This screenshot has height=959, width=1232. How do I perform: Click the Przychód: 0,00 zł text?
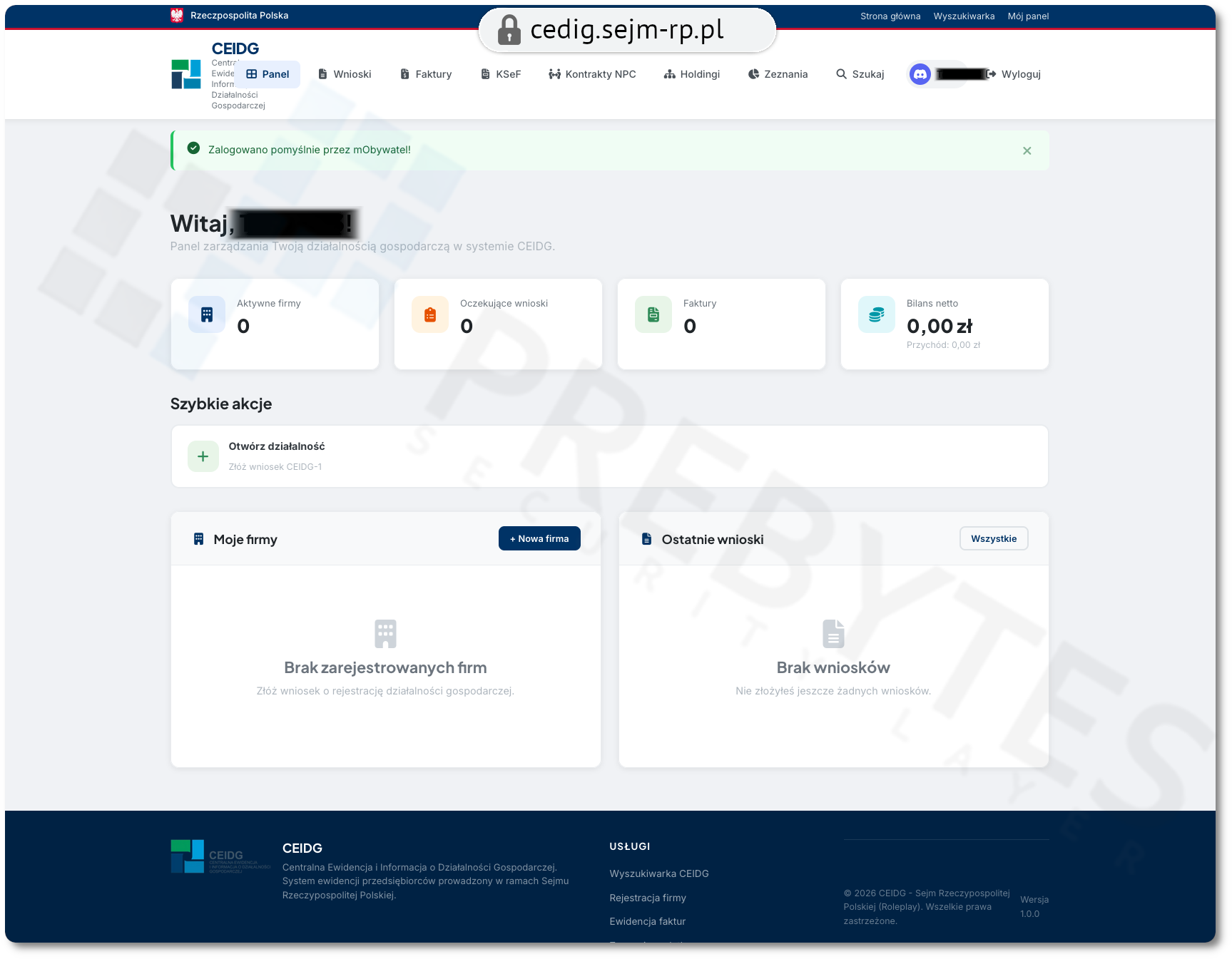(x=943, y=345)
